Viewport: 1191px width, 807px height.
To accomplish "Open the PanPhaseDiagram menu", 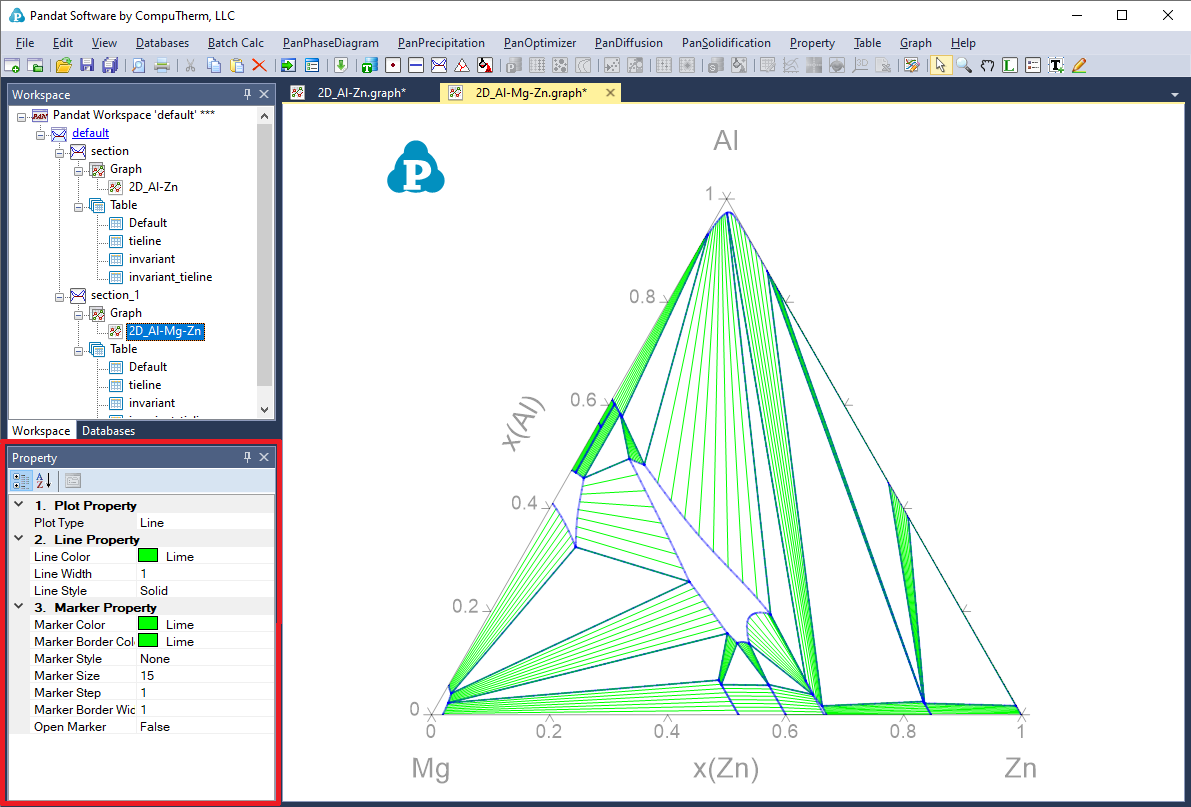I will click(330, 43).
